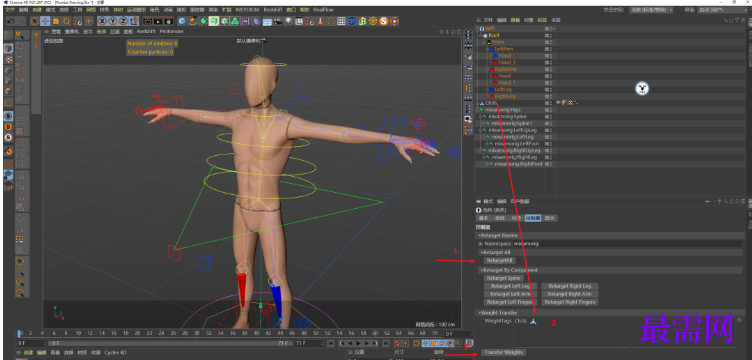
Task: Expand the Ch36 tree node
Action: (x=477, y=103)
